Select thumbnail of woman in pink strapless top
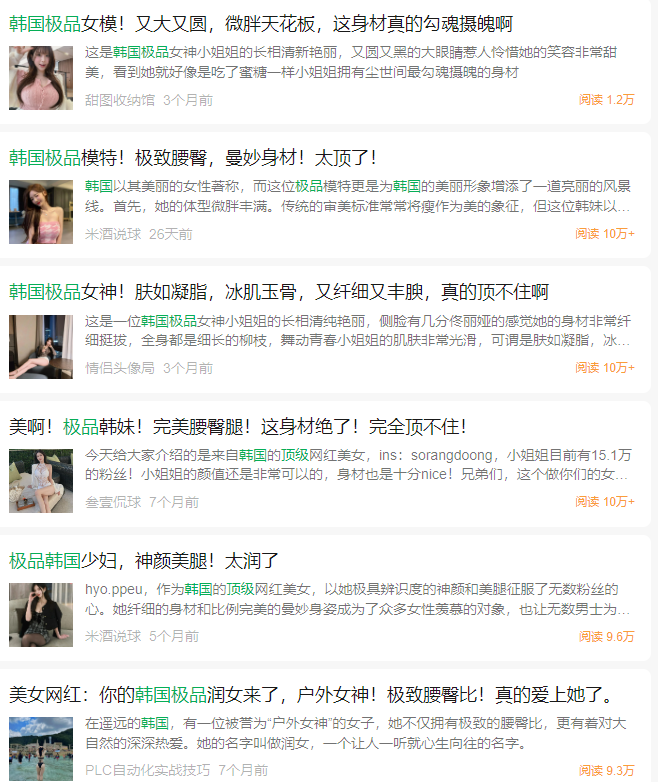The height and width of the screenshot is (782, 658). [41, 212]
